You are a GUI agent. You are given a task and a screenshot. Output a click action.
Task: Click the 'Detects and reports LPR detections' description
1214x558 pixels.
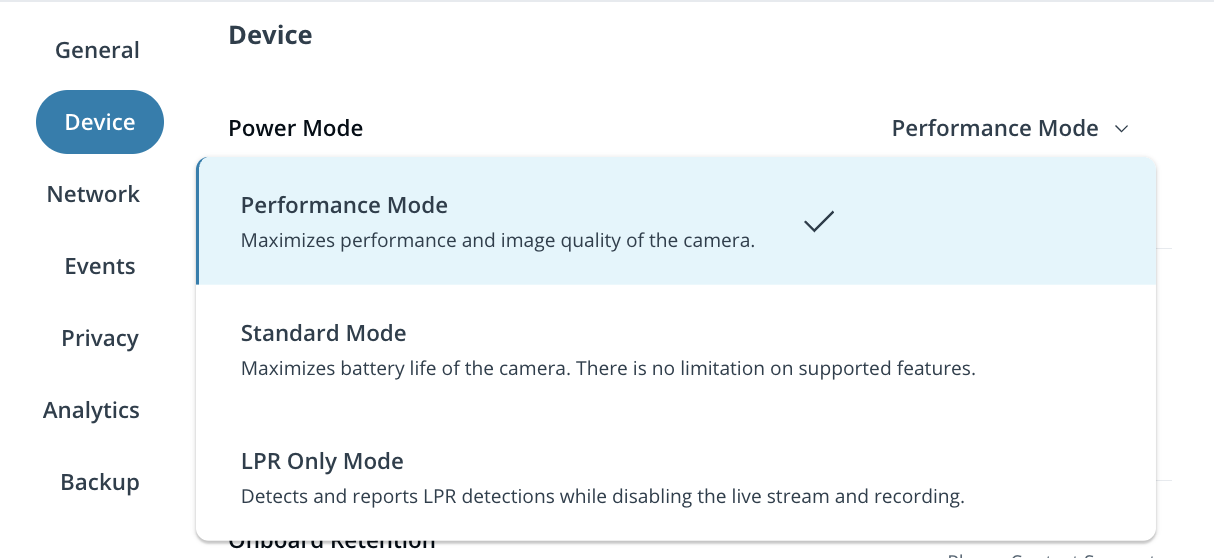[x=602, y=497]
